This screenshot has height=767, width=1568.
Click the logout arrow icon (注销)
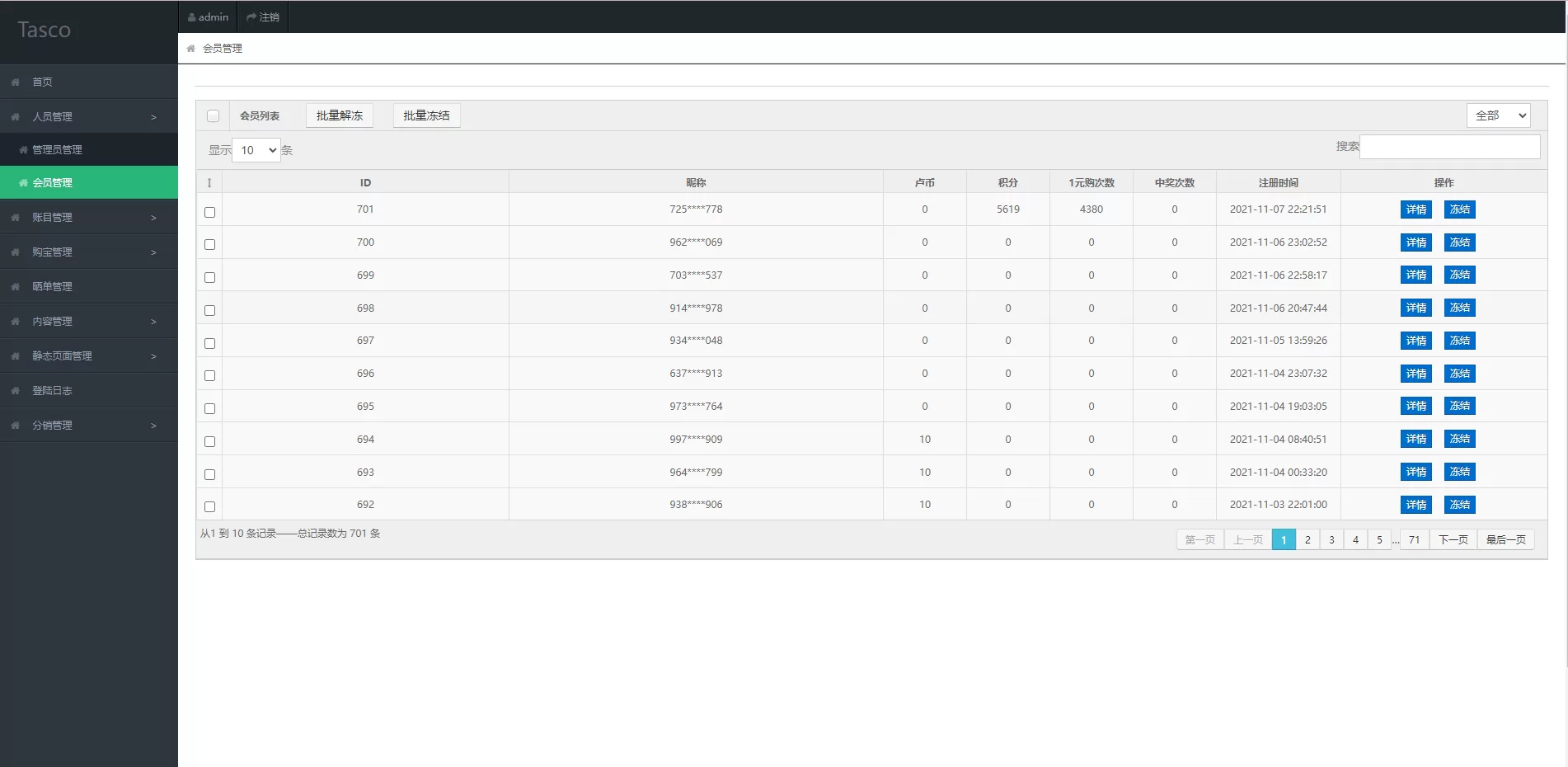[x=251, y=17]
